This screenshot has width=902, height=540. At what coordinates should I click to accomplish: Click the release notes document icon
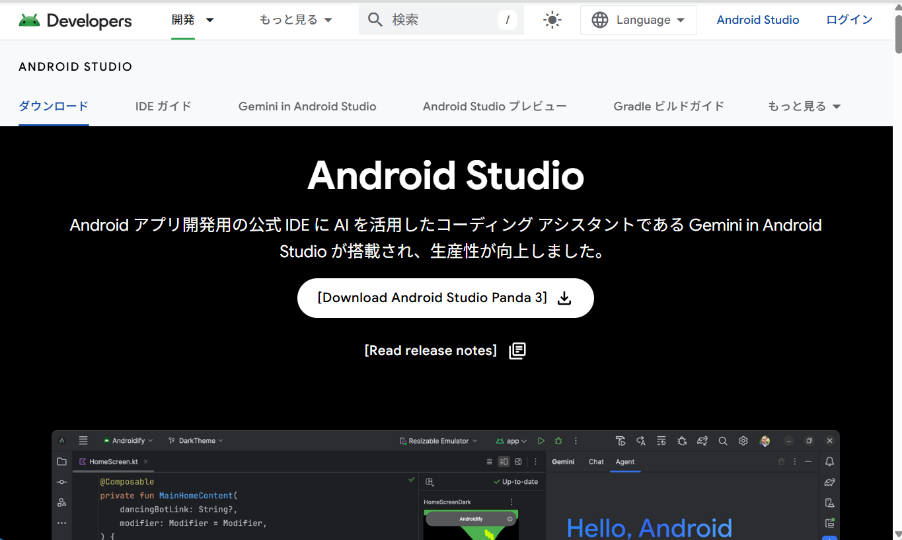tap(517, 351)
